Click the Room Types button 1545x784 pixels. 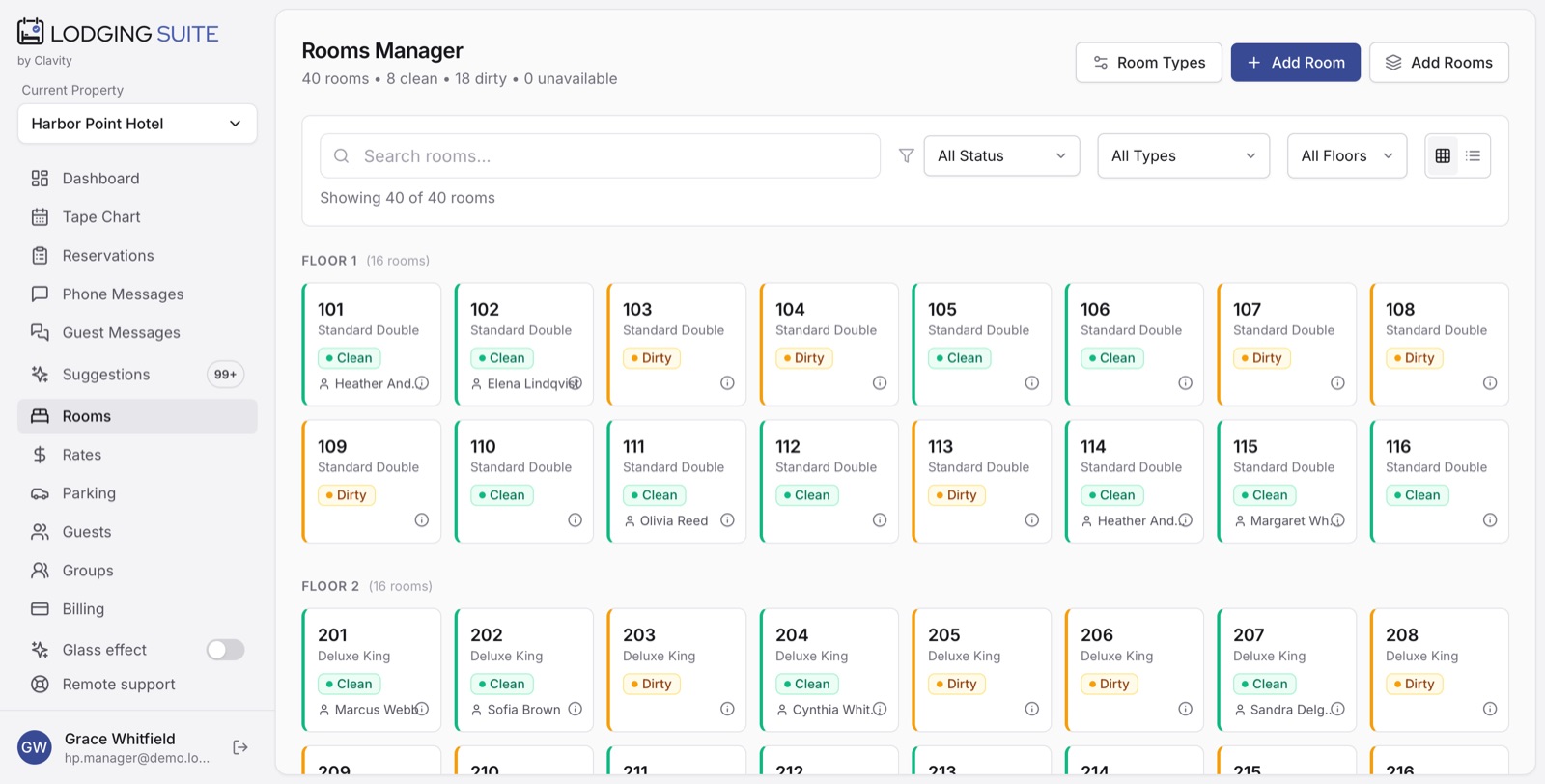pyautogui.click(x=1149, y=63)
